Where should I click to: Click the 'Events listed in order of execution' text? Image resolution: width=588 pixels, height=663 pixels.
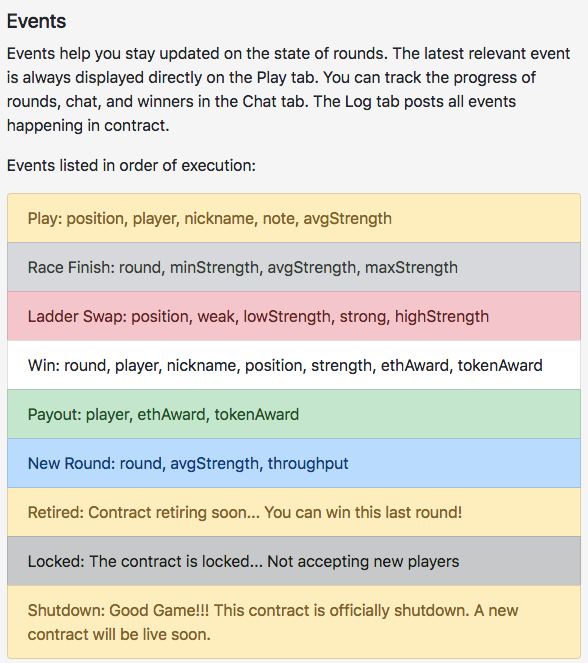(x=131, y=165)
